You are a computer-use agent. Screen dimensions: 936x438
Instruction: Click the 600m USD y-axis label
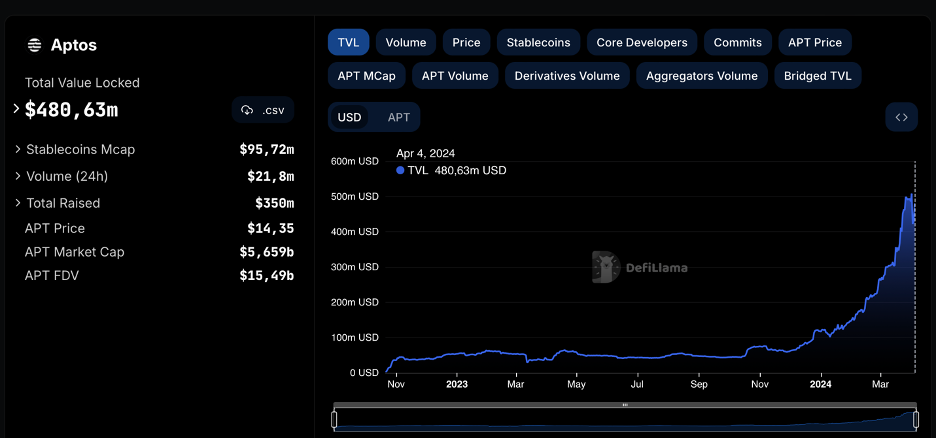coord(354,161)
